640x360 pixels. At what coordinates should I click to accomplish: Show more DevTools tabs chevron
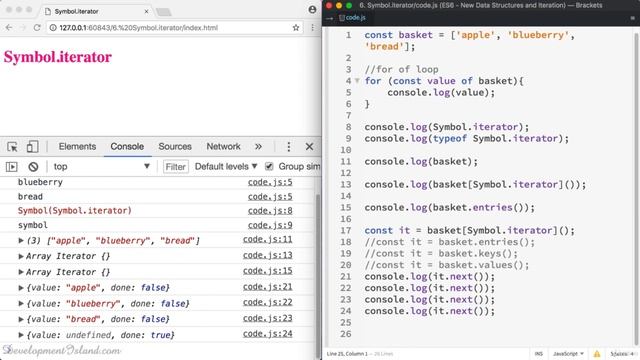(258, 147)
